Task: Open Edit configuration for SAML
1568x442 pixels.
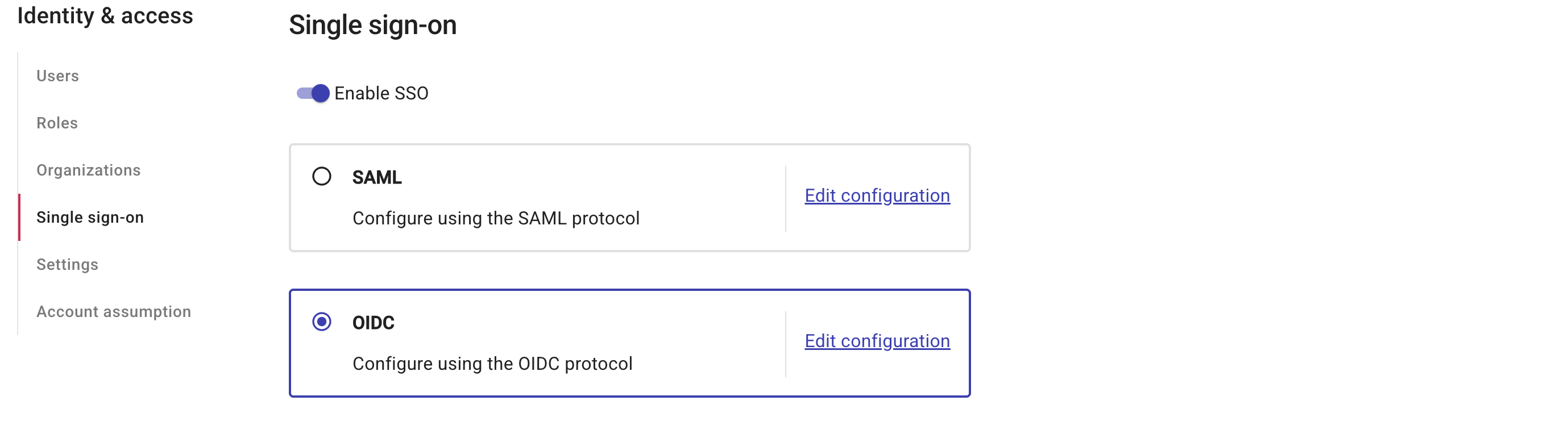Action: click(x=877, y=196)
